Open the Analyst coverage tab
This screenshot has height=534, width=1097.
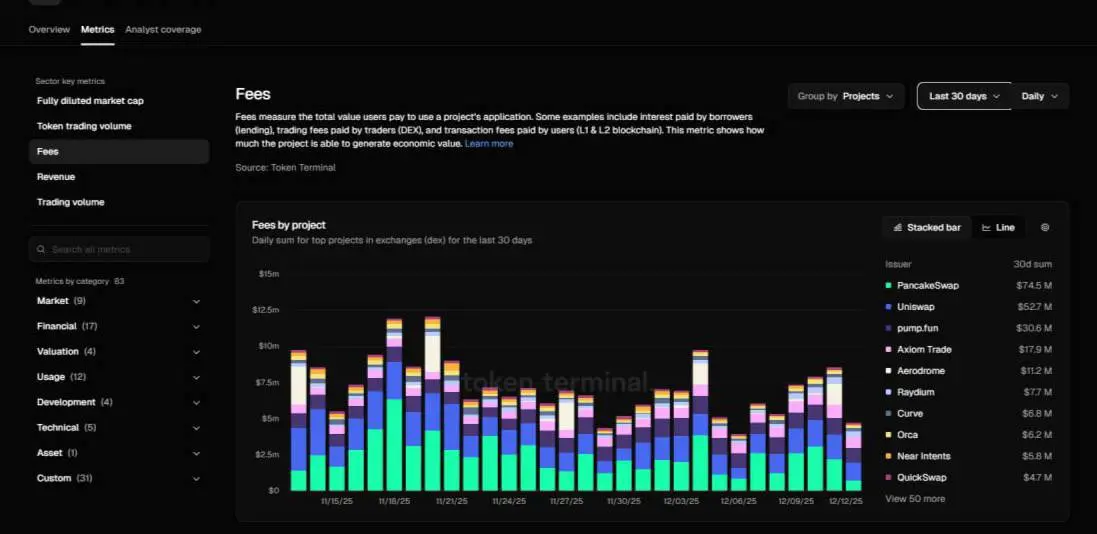pyautogui.click(x=163, y=29)
